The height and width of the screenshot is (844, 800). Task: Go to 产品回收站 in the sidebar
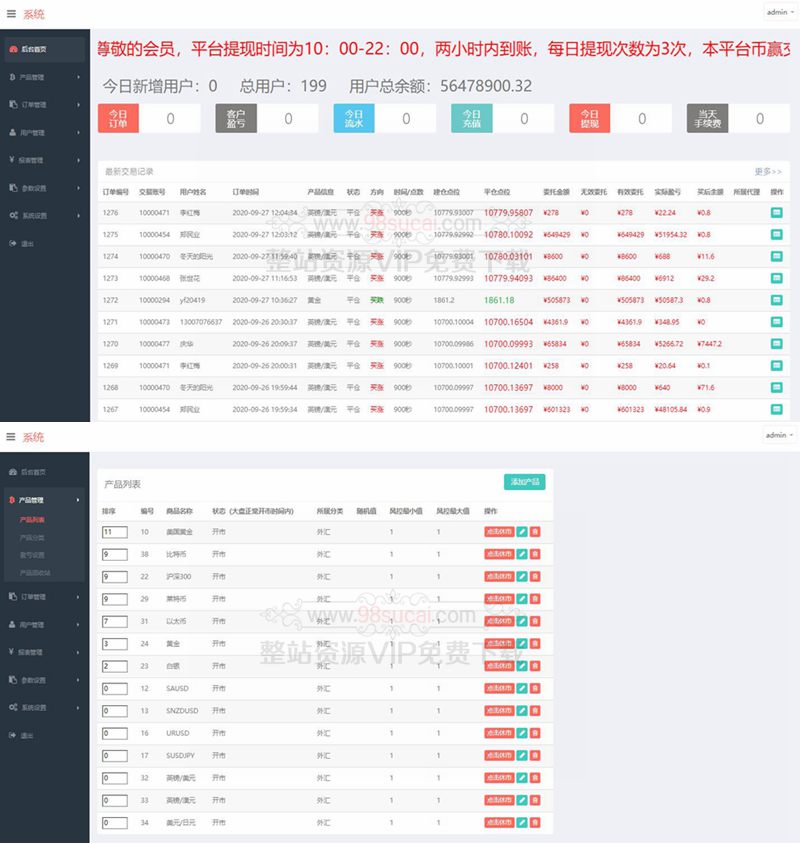click(35, 572)
